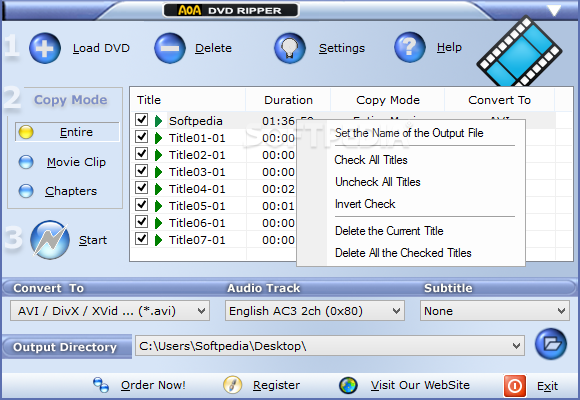Screen dimensions: 580x400
Task: Click the Order Now! link
Action: point(153,385)
